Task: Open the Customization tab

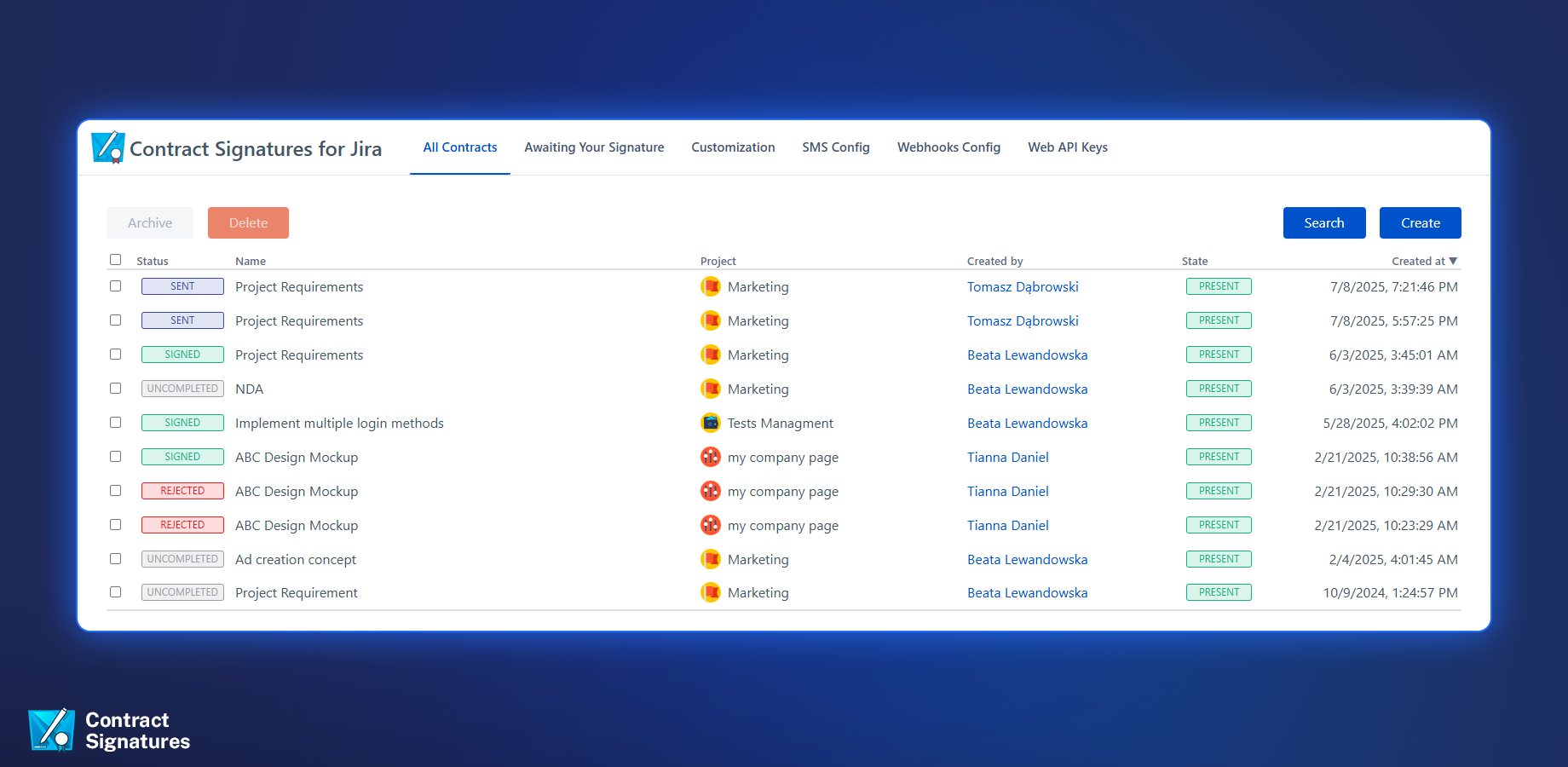Action: [733, 147]
